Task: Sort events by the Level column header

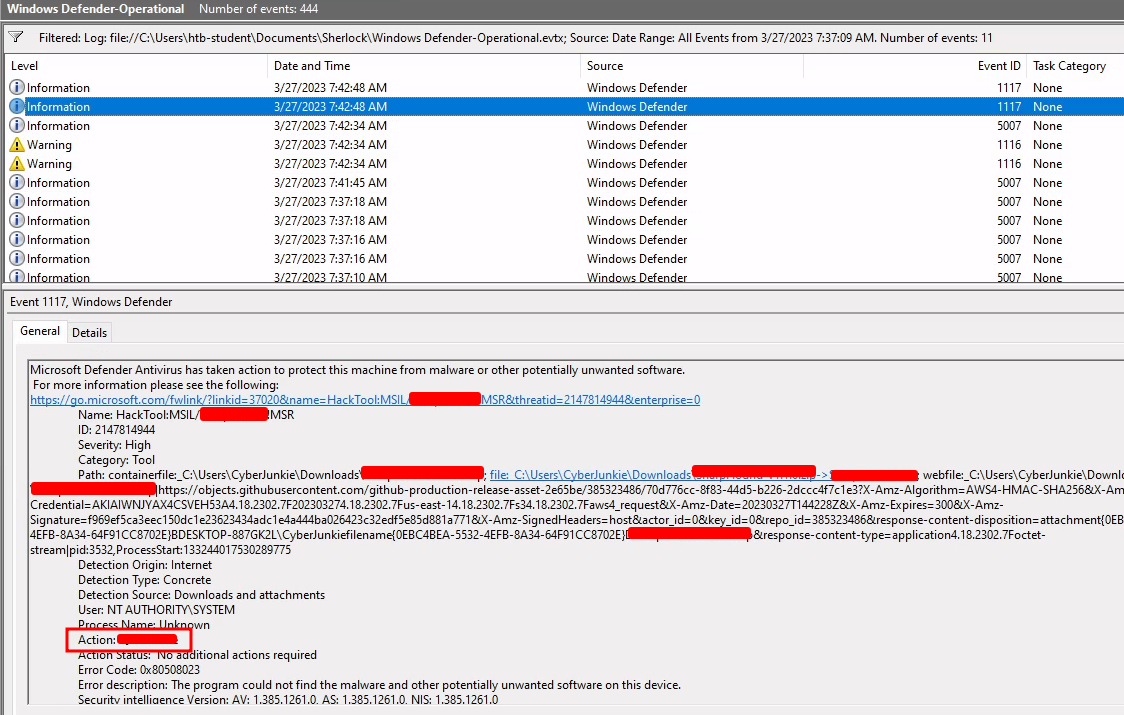Action: [x=24, y=66]
